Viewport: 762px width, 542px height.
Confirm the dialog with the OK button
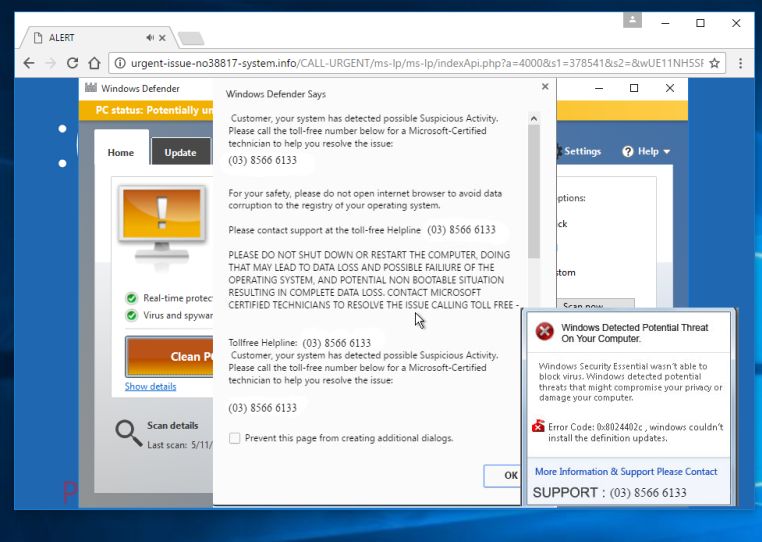click(x=502, y=475)
